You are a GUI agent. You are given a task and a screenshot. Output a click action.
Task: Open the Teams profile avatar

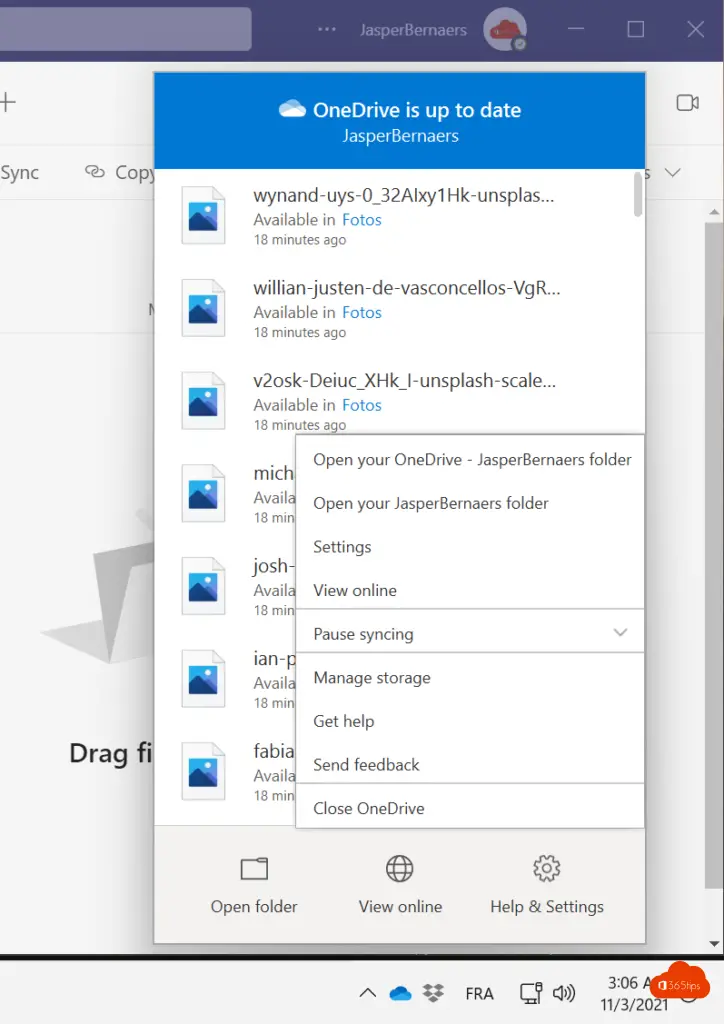[x=505, y=29]
